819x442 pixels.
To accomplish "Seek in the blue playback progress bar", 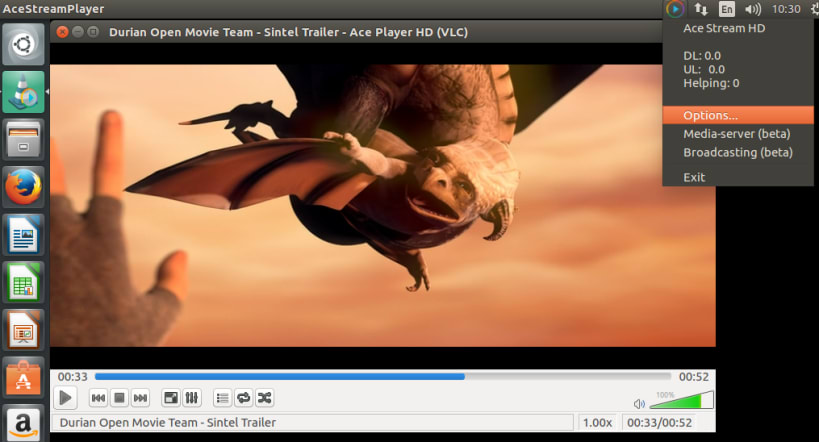I will (x=383, y=376).
